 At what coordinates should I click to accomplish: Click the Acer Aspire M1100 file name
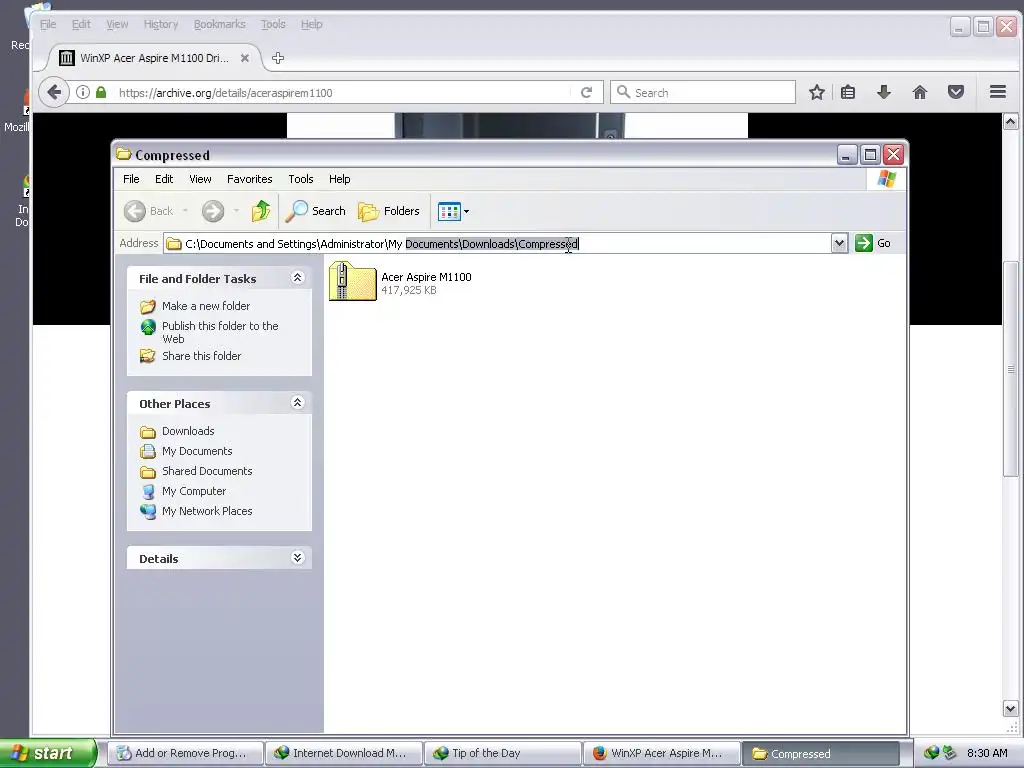[426, 277]
